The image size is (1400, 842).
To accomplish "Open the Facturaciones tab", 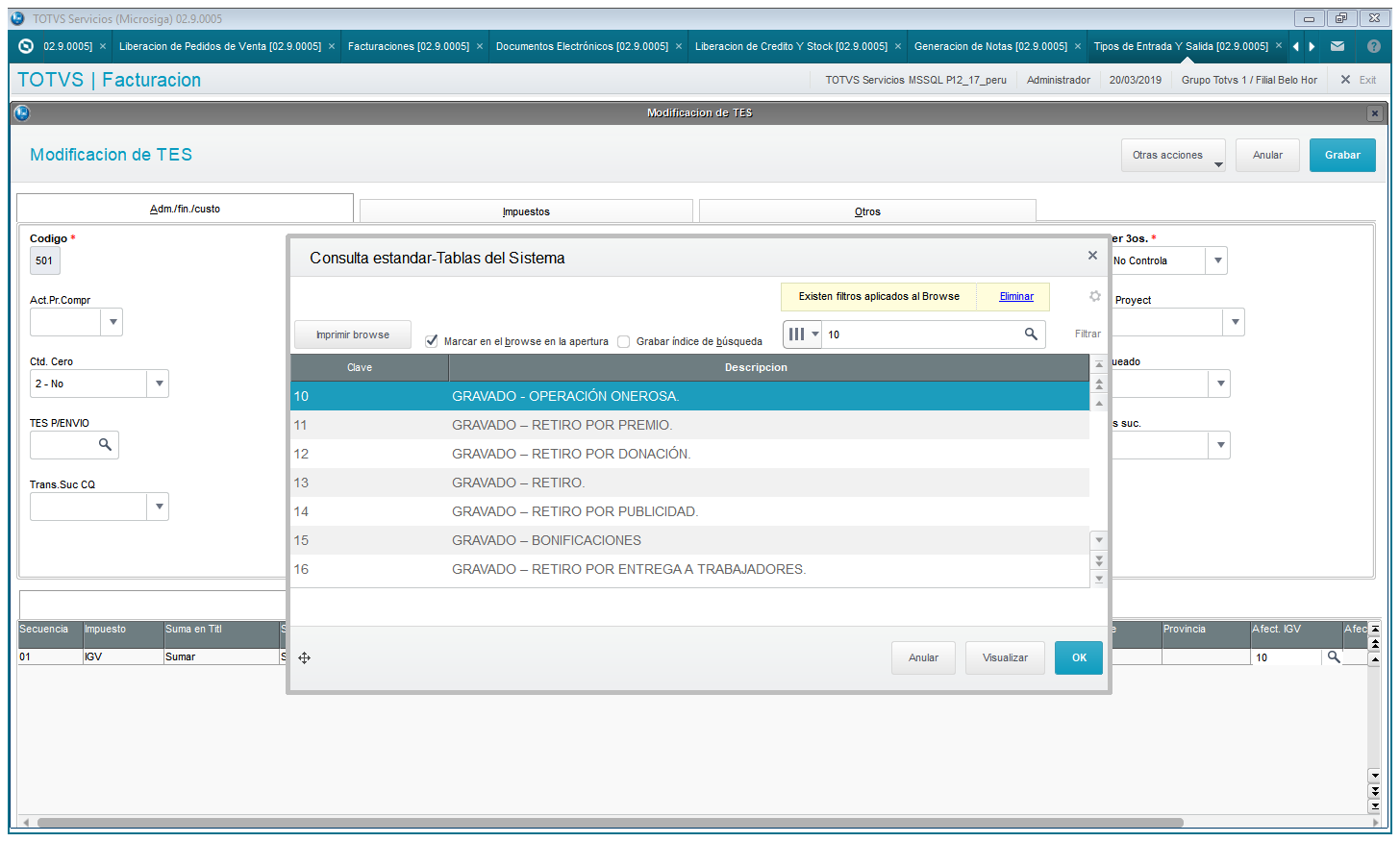I will (x=409, y=46).
